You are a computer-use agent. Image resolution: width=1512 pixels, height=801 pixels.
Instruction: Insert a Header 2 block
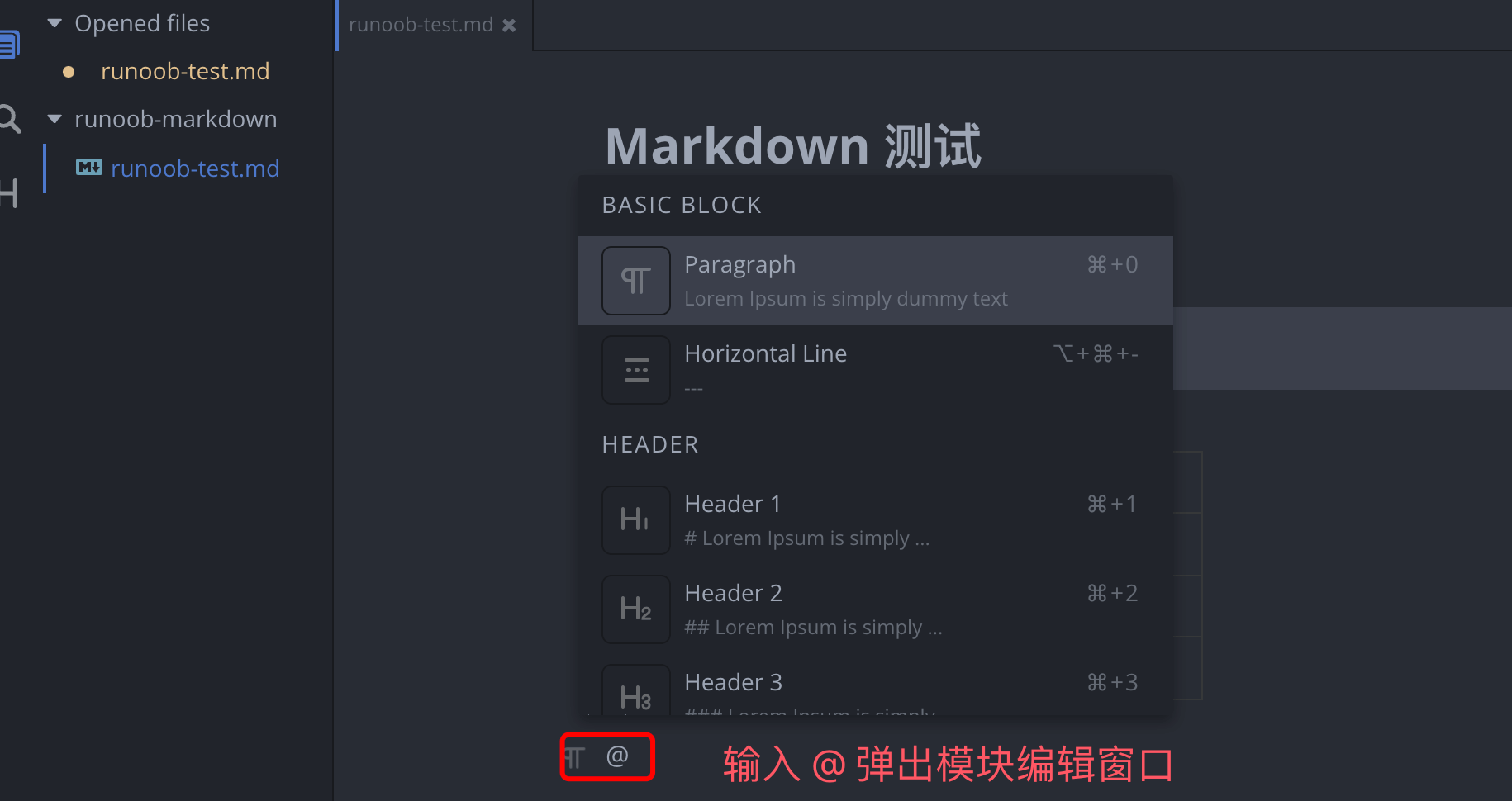tap(876, 609)
